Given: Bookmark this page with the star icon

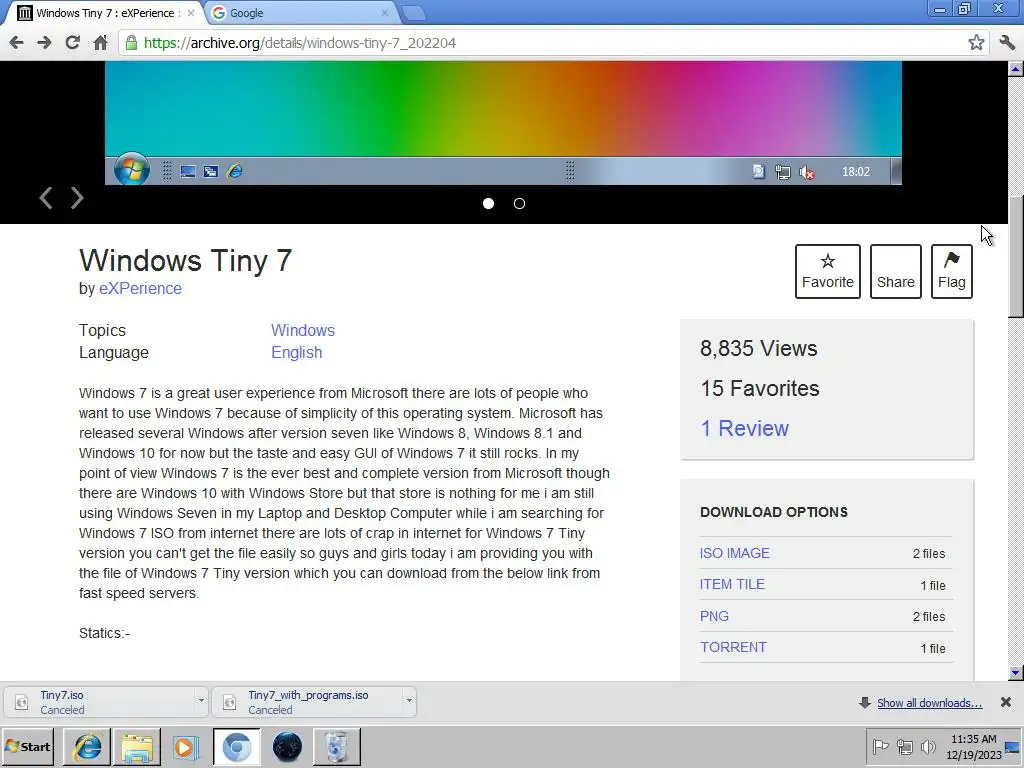Looking at the screenshot, I should (976, 43).
